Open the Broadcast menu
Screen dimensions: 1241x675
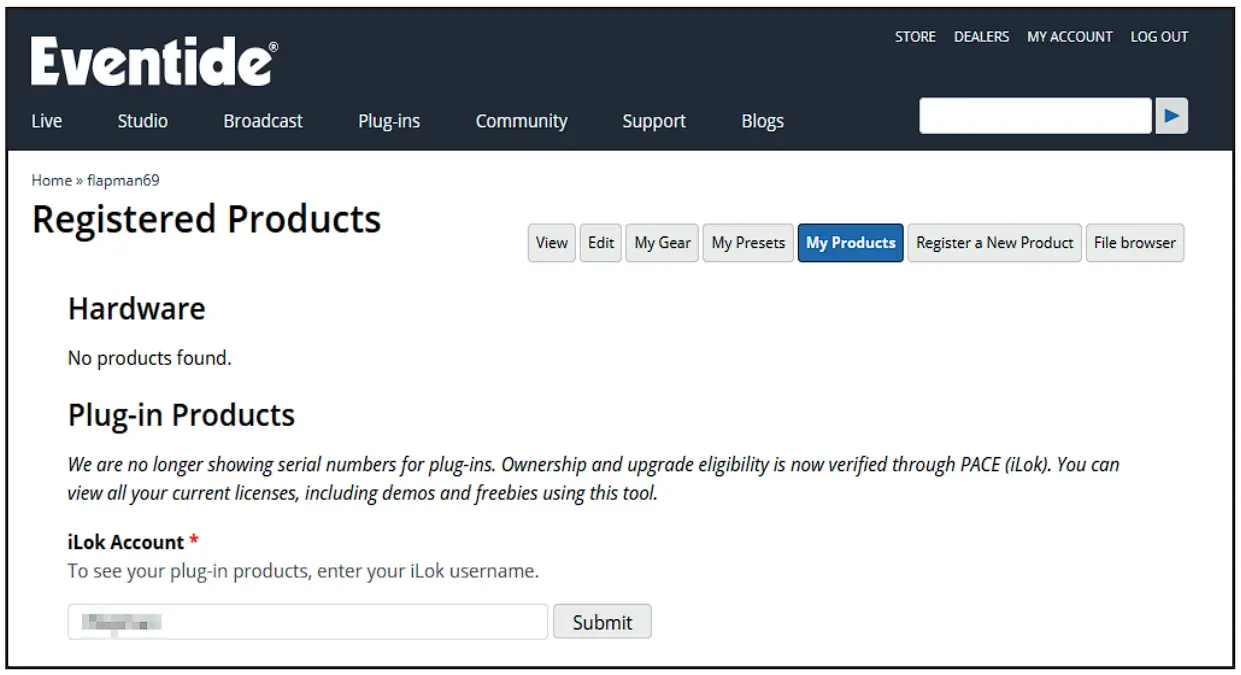tap(263, 121)
